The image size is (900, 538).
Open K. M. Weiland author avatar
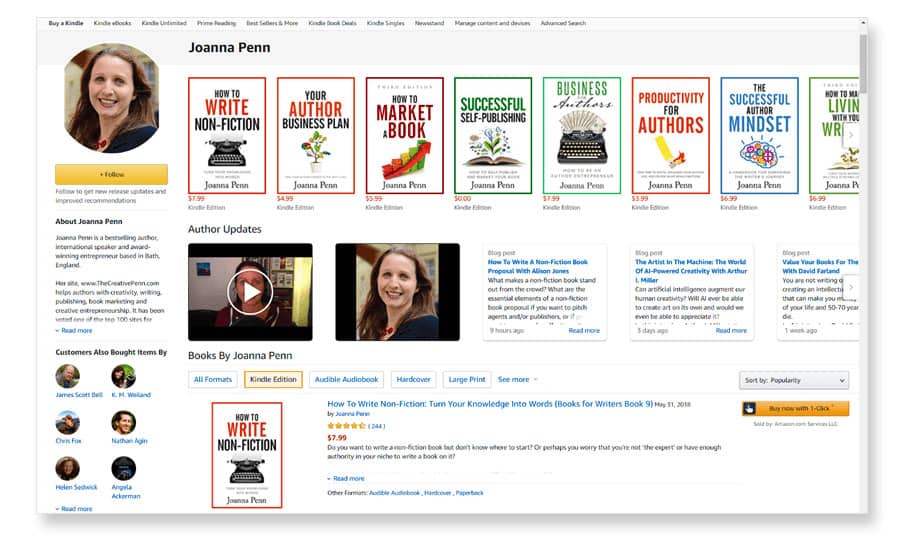coord(123,376)
